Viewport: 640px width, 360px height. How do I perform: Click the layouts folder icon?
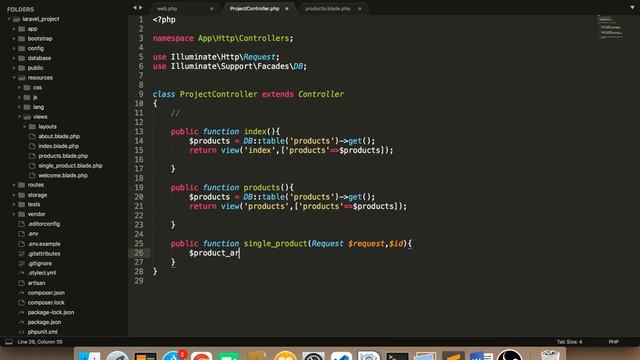coord(32,127)
